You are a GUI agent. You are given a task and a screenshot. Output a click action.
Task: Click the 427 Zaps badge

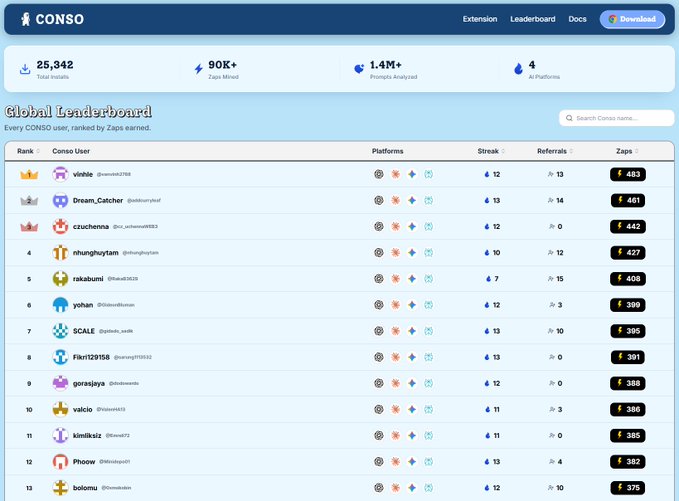[628, 252]
